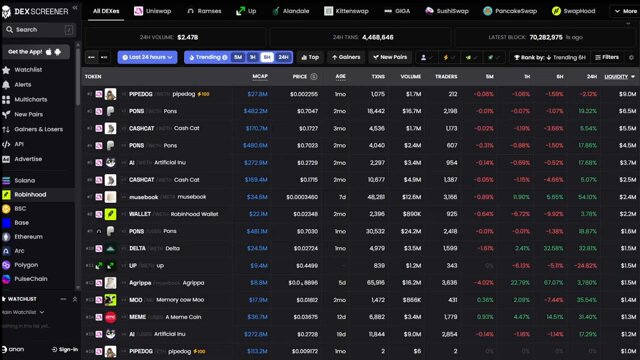Collapse the Watchlist panel chevron
Viewport: 640px width, 360px height.
(75, 300)
